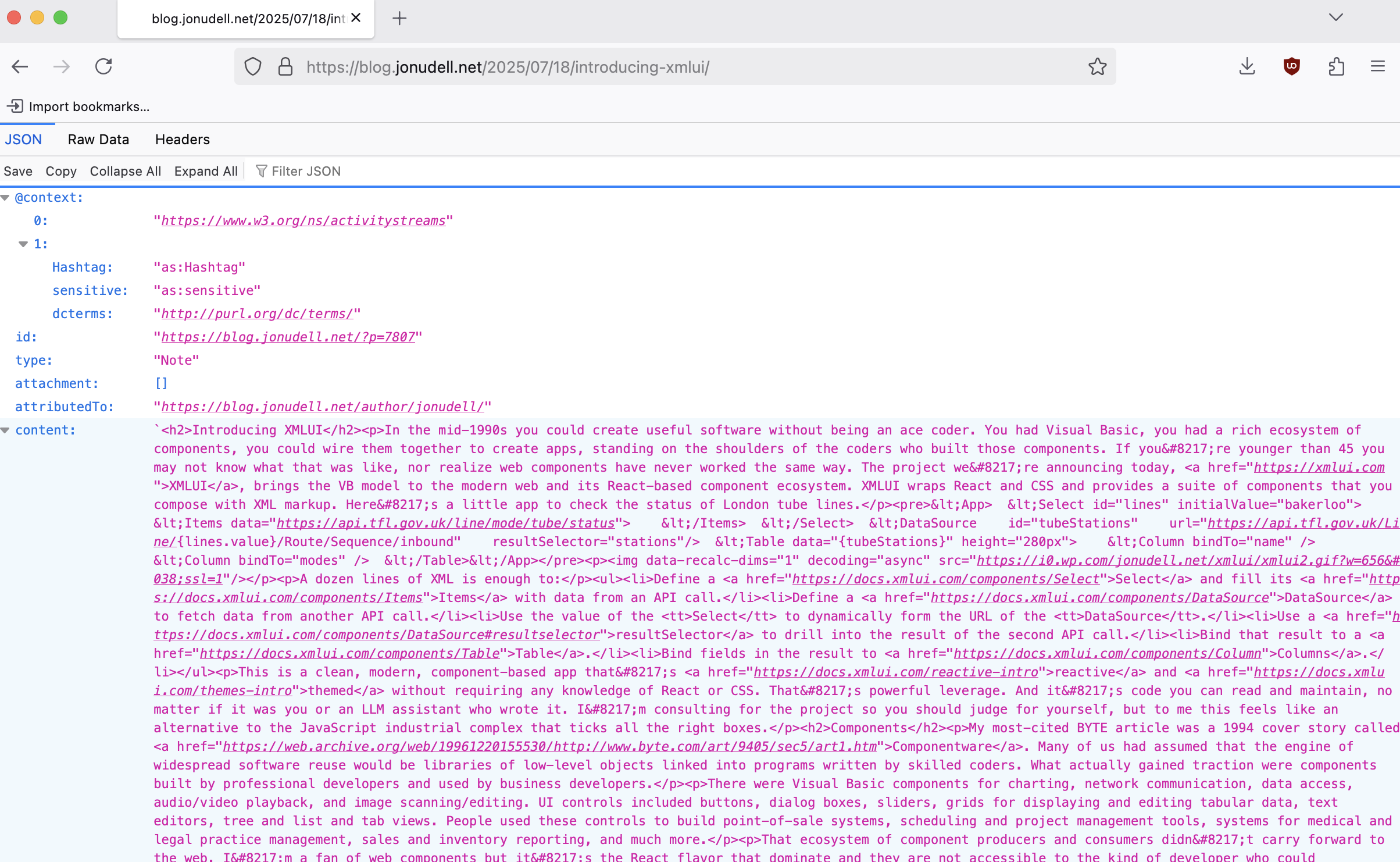Open the purl.org dc terms link

point(257,314)
